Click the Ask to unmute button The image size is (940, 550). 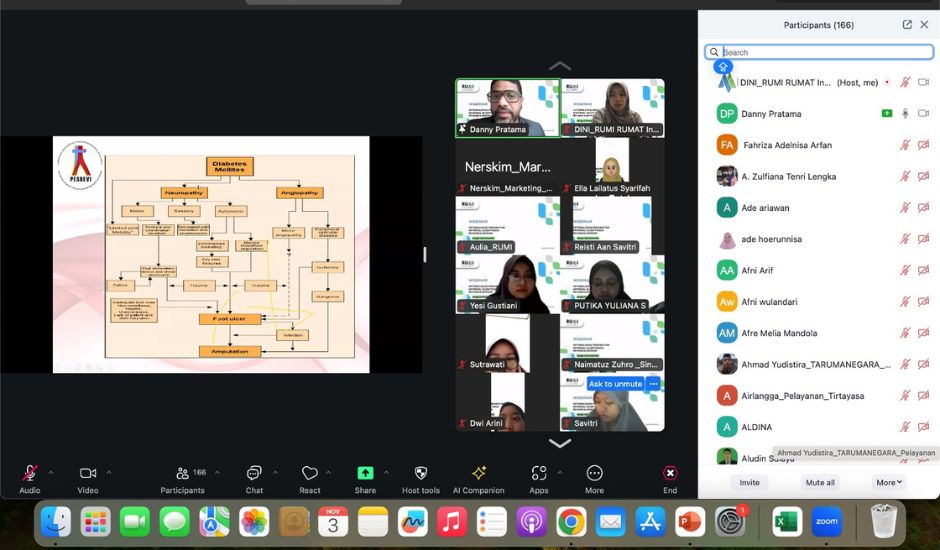click(615, 384)
